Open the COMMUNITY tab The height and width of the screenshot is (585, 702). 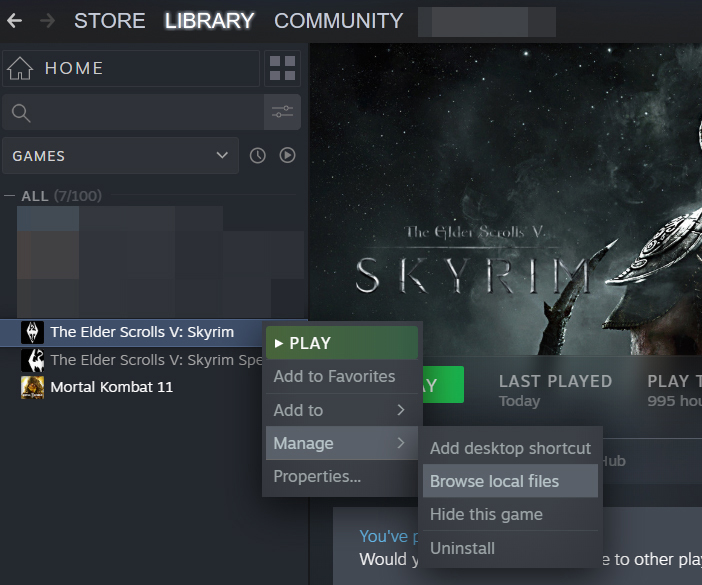[338, 21]
